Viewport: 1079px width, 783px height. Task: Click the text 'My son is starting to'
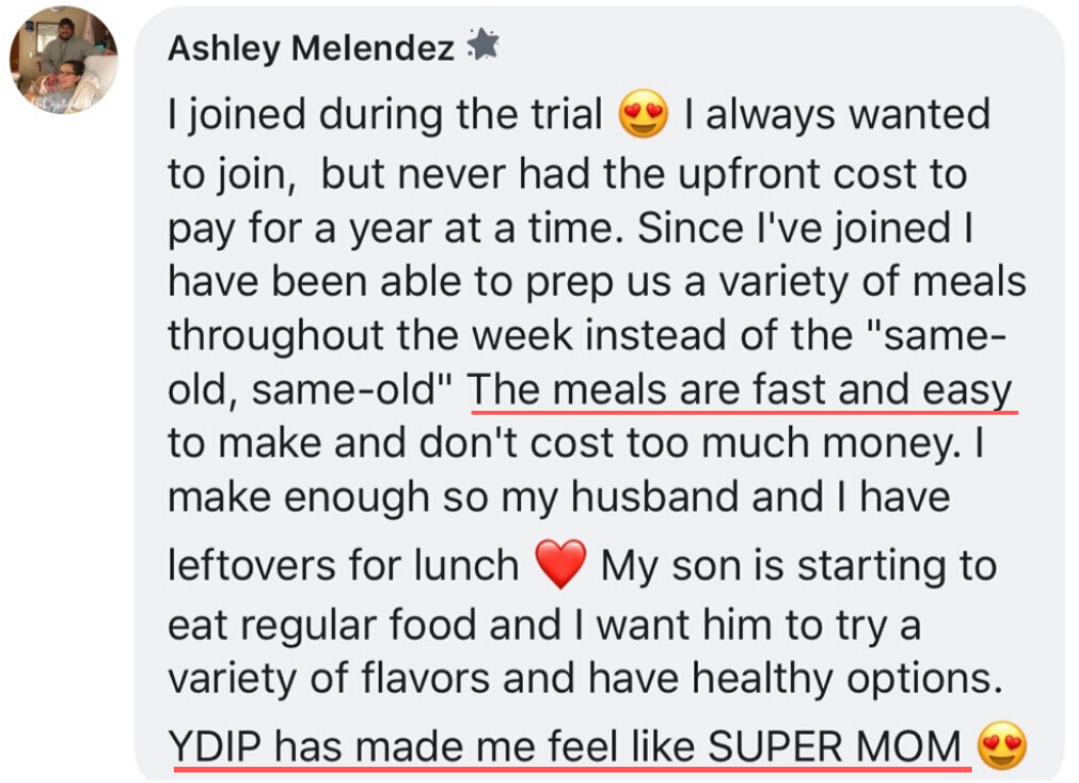click(x=797, y=566)
